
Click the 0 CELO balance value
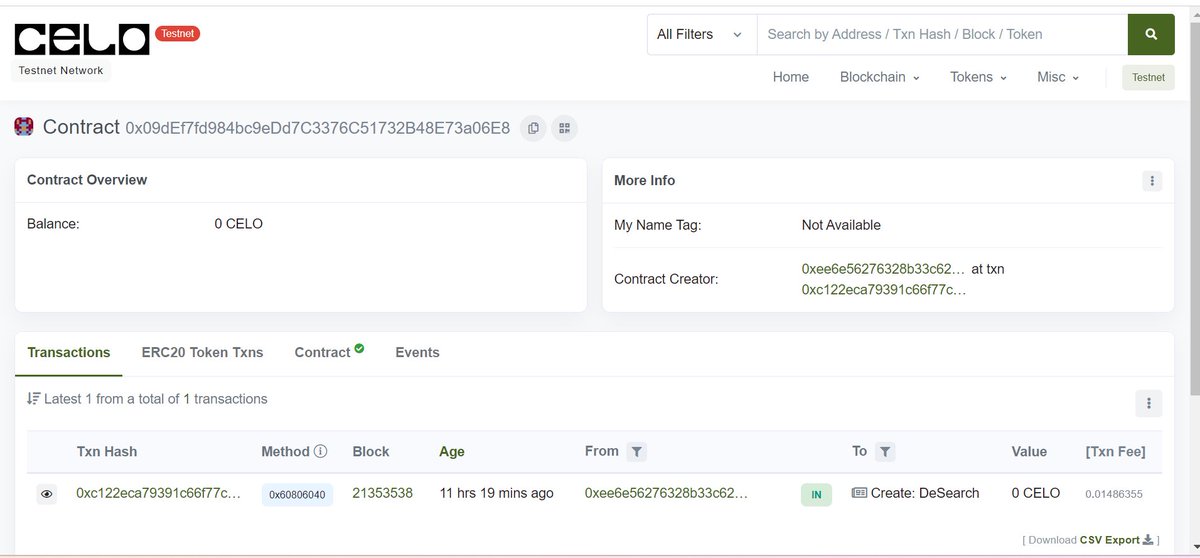239,224
